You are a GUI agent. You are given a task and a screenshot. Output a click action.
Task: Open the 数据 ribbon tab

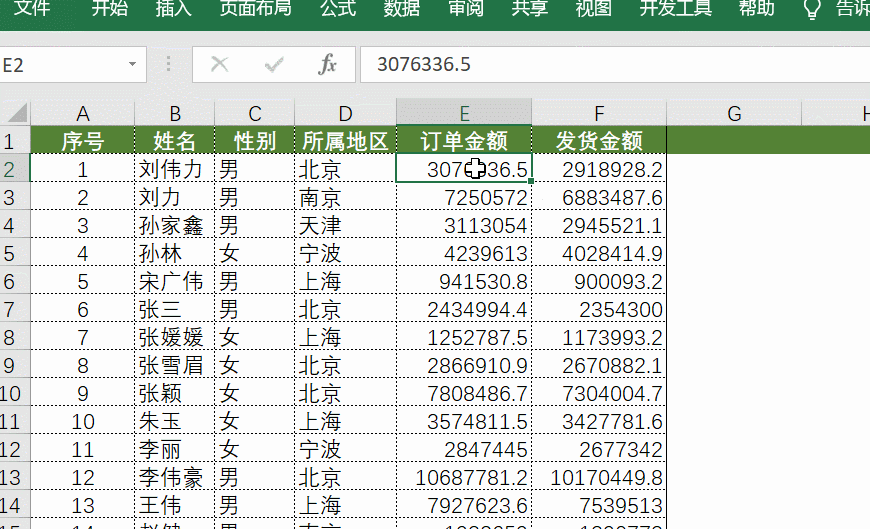402,8
